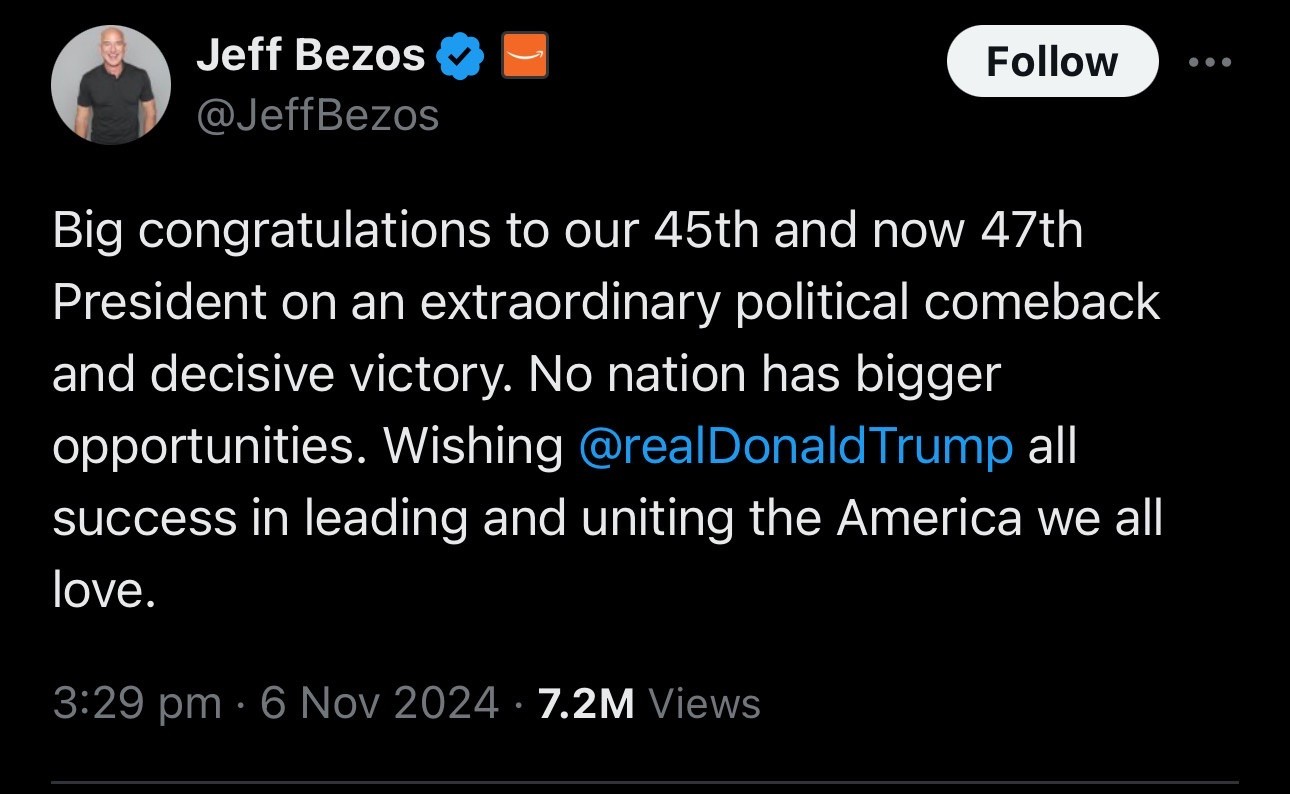Click the 6 Nov 2024 date
Viewport: 1290px width, 794px height.
click(379, 703)
